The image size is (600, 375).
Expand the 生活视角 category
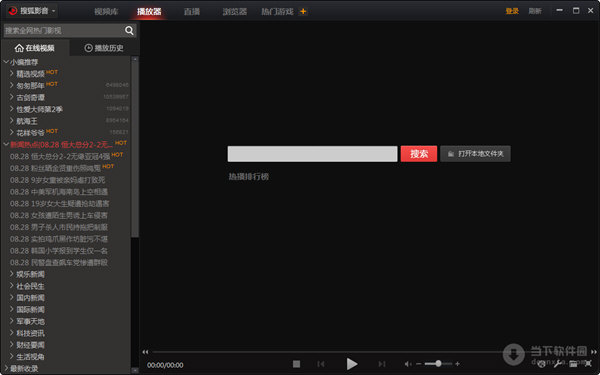point(12,357)
